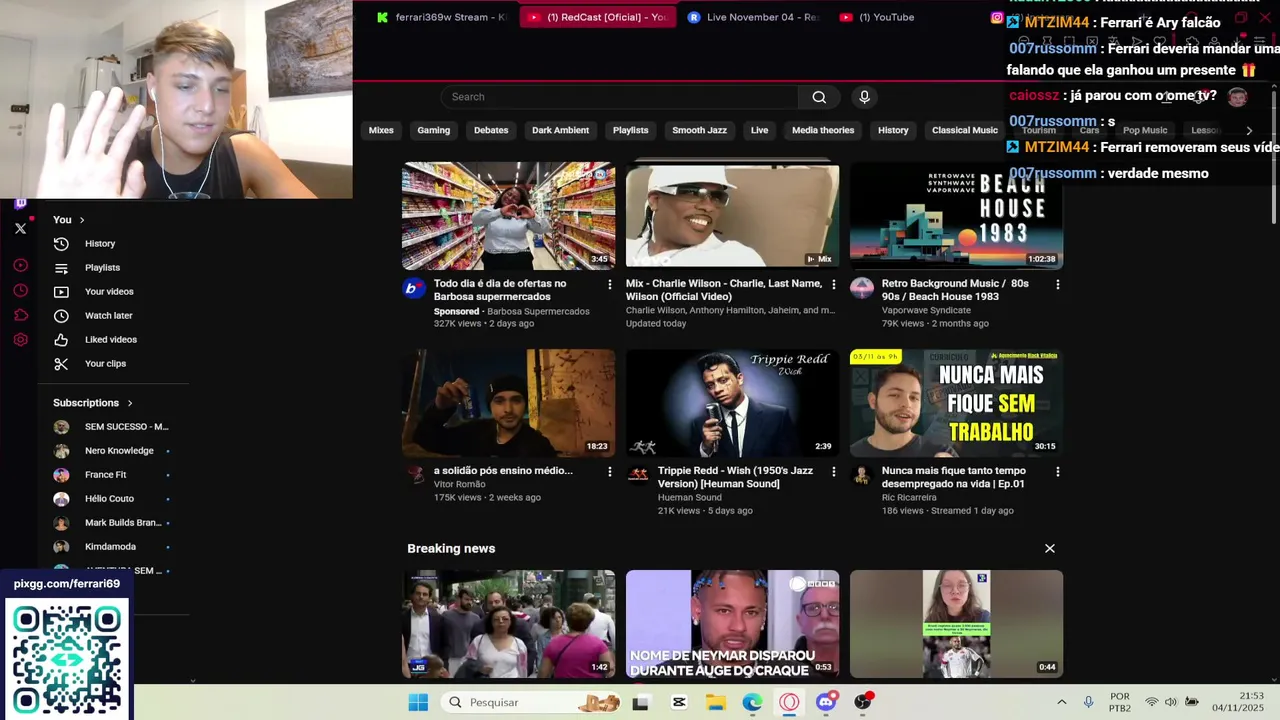
Task: Open Trippie Redd Wish video thumbnail
Action: pos(732,403)
